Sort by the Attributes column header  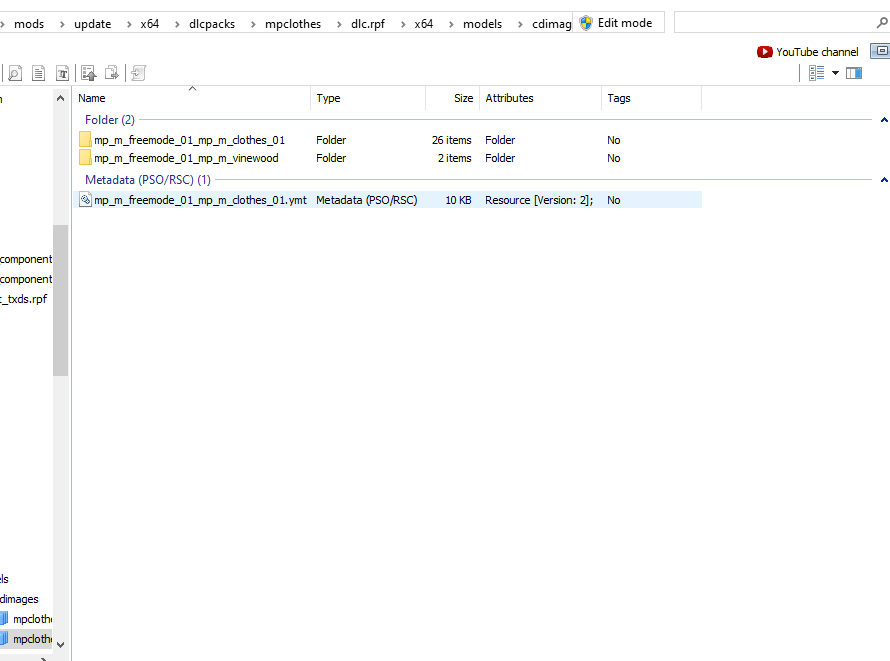pos(540,98)
